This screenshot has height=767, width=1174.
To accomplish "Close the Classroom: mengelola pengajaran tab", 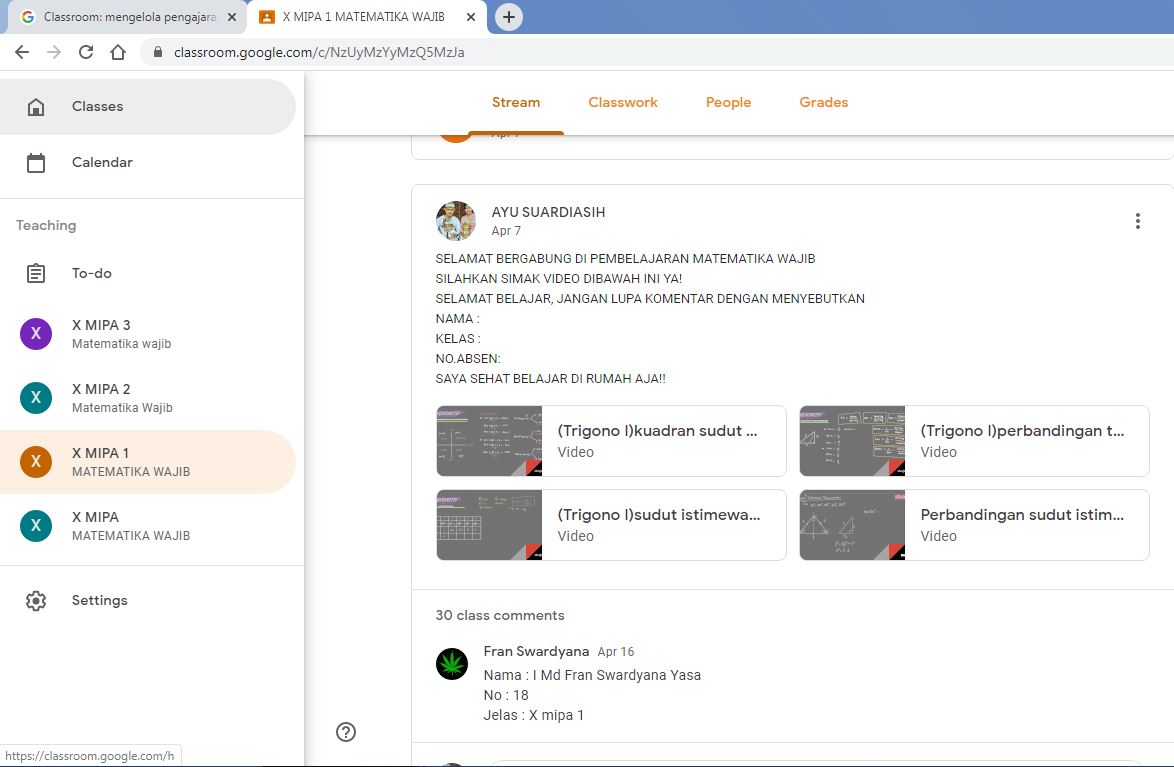I will tap(232, 16).
